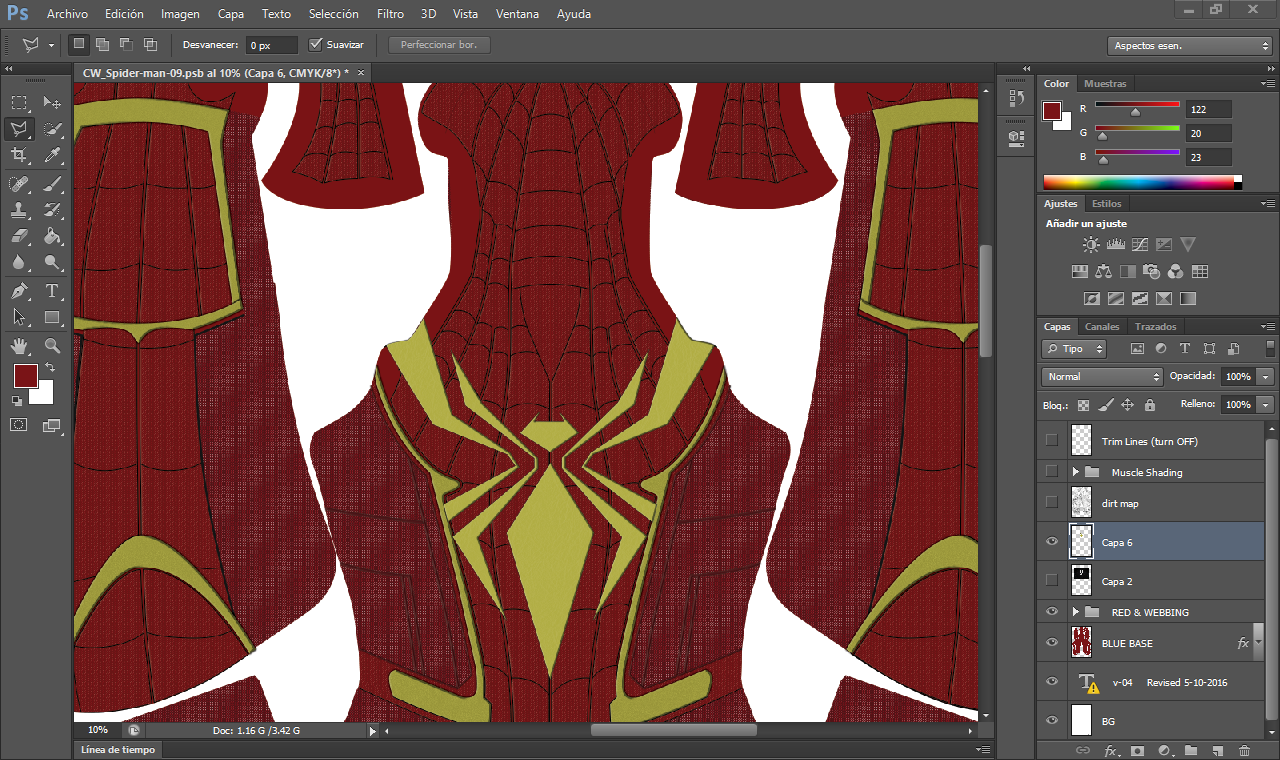The image size is (1280, 760).
Task: Choose Subtract from selection mode
Action: tap(126, 45)
